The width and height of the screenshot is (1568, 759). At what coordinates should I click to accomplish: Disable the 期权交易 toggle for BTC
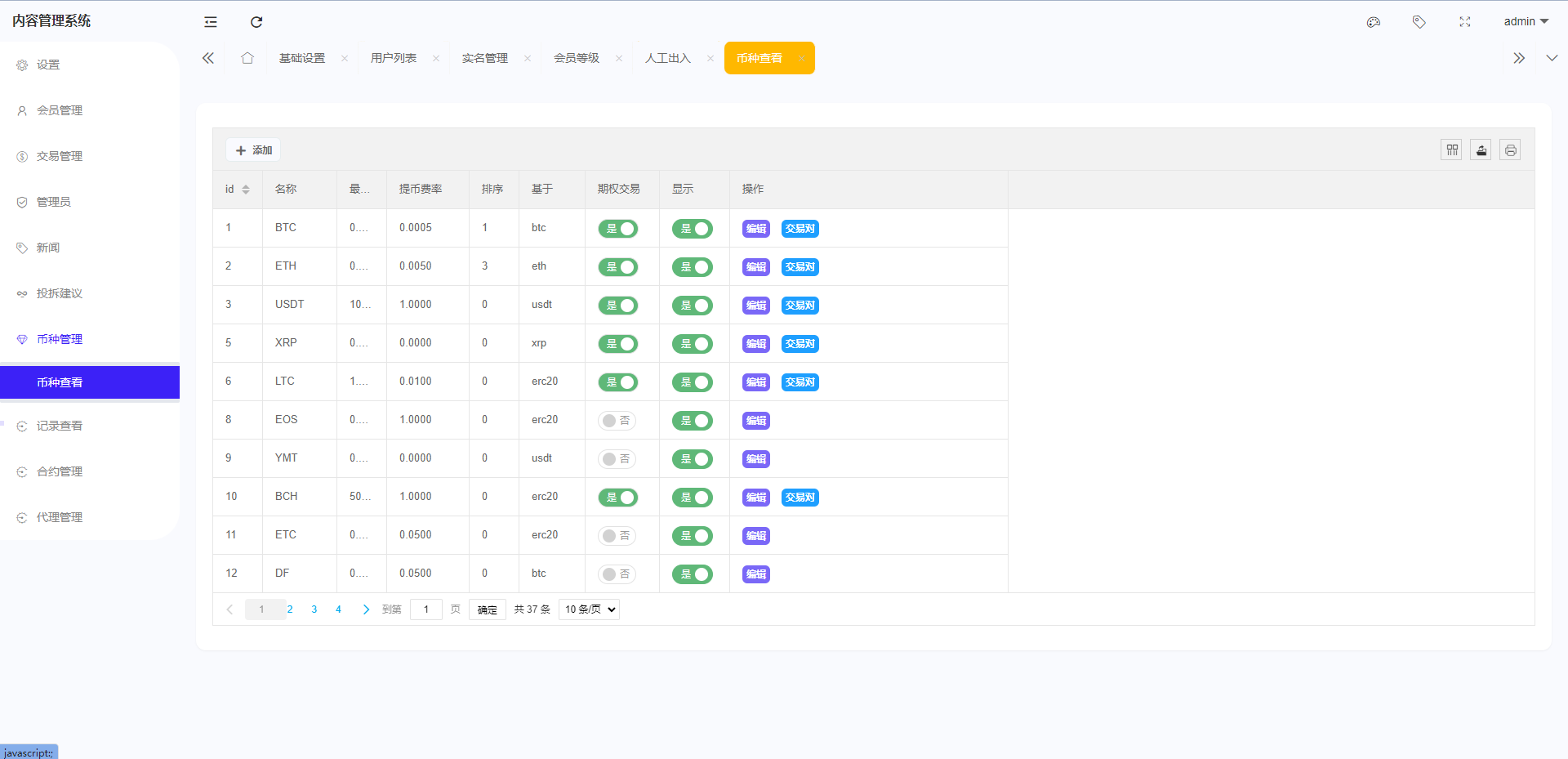point(618,229)
